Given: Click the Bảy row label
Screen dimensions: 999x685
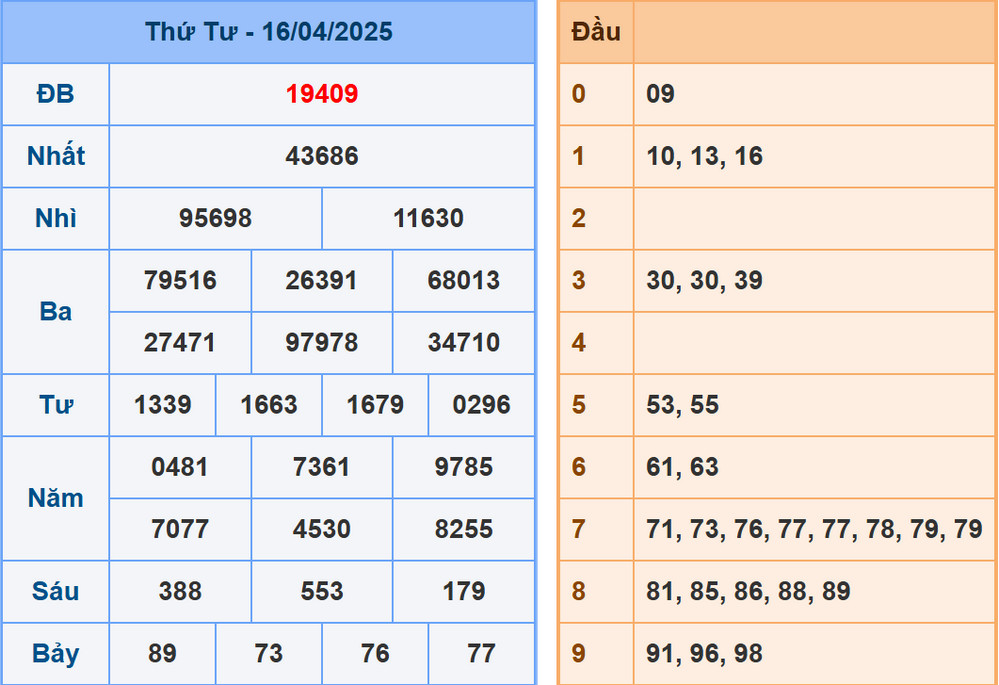Looking at the screenshot, I should [x=55, y=653].
